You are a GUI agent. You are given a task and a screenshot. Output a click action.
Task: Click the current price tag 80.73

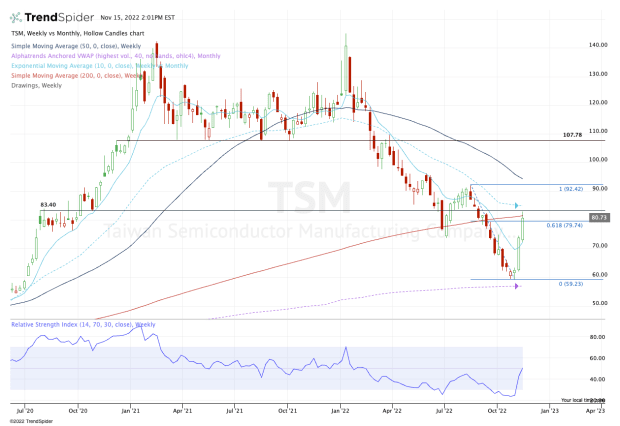[x=599, y=218]
